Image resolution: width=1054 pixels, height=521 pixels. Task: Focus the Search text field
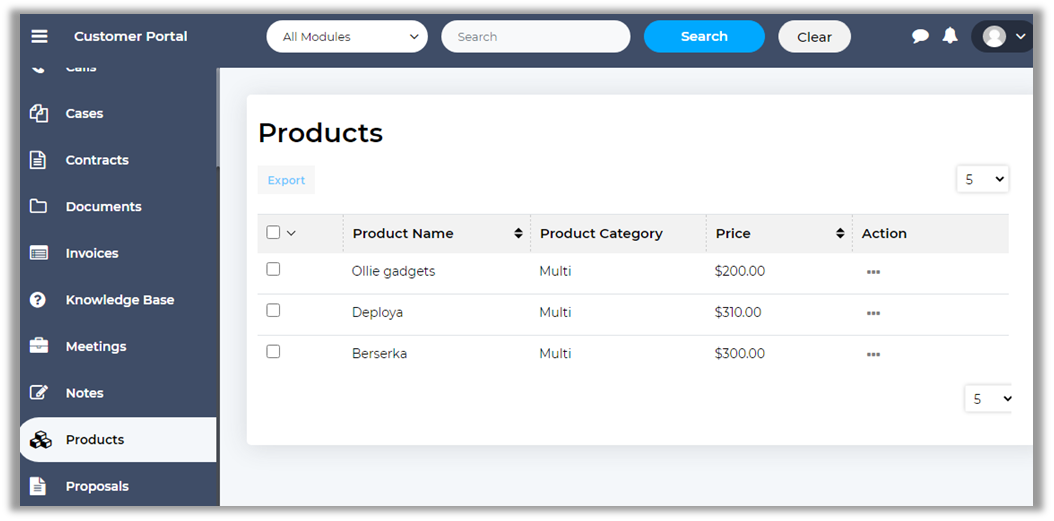[x=536, y=37]
